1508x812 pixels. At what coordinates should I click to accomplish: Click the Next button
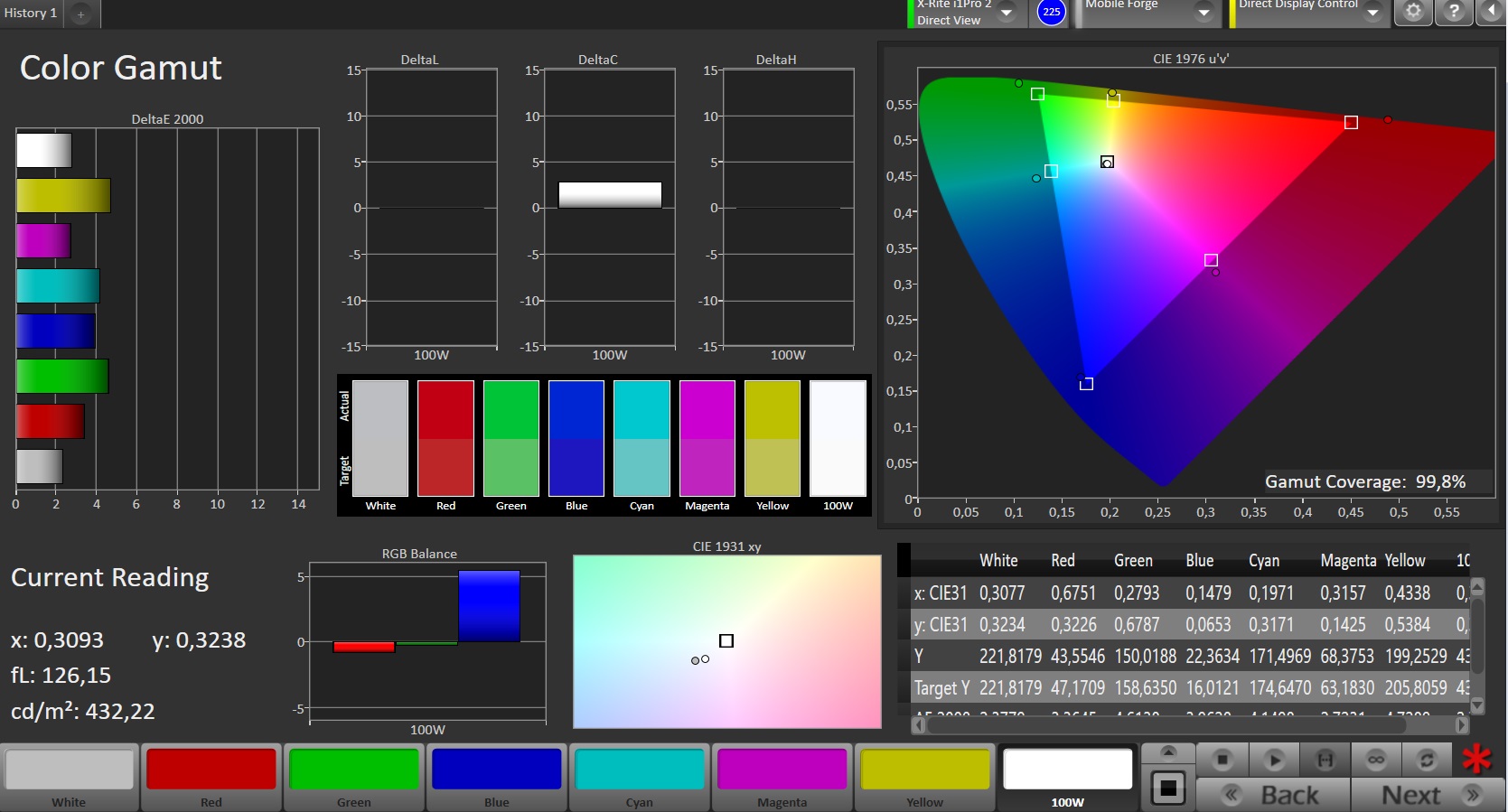pyautogui.click(x=1428, y=795)
